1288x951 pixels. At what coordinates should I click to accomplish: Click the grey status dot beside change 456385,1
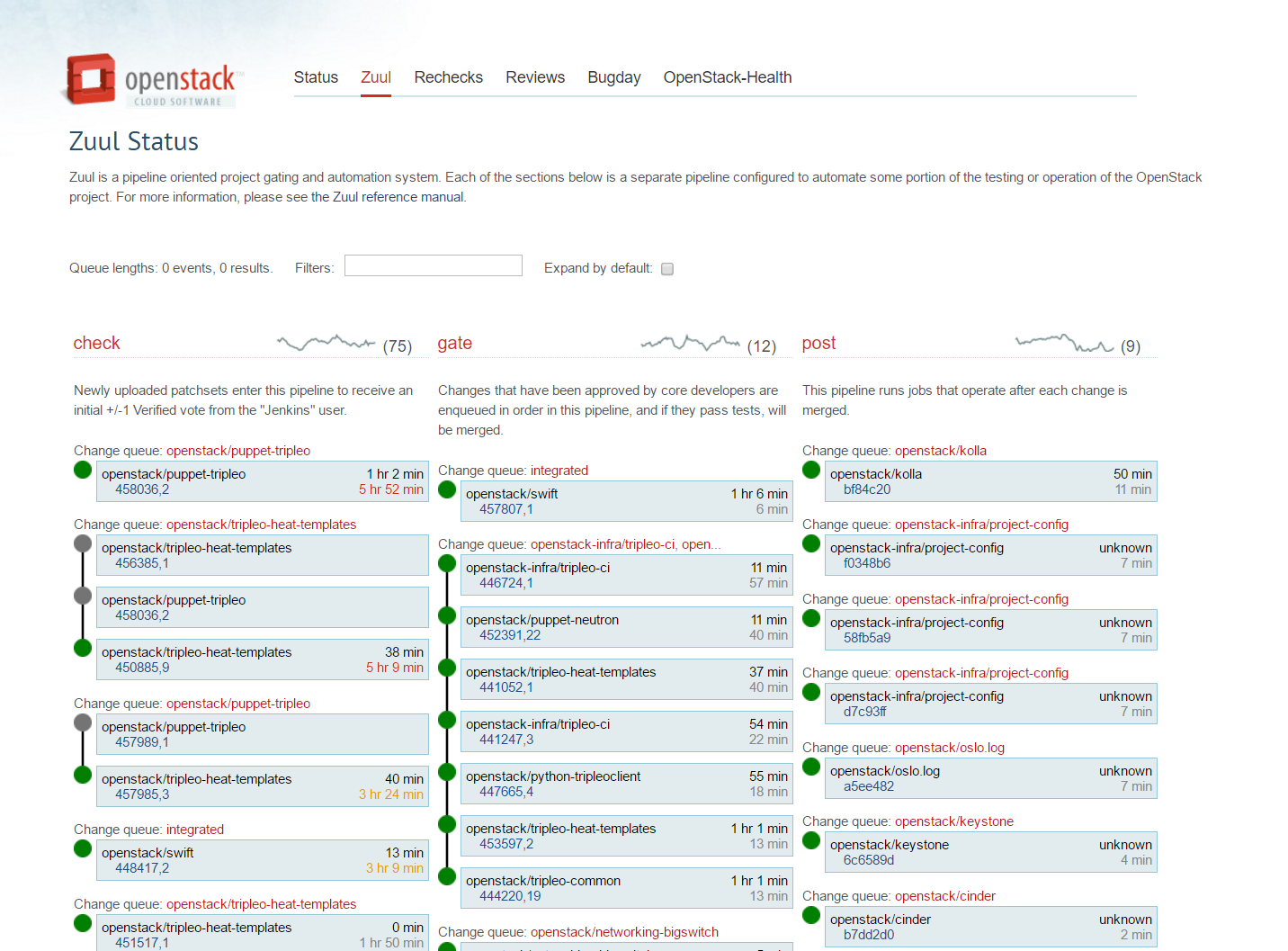pos(83,543)
